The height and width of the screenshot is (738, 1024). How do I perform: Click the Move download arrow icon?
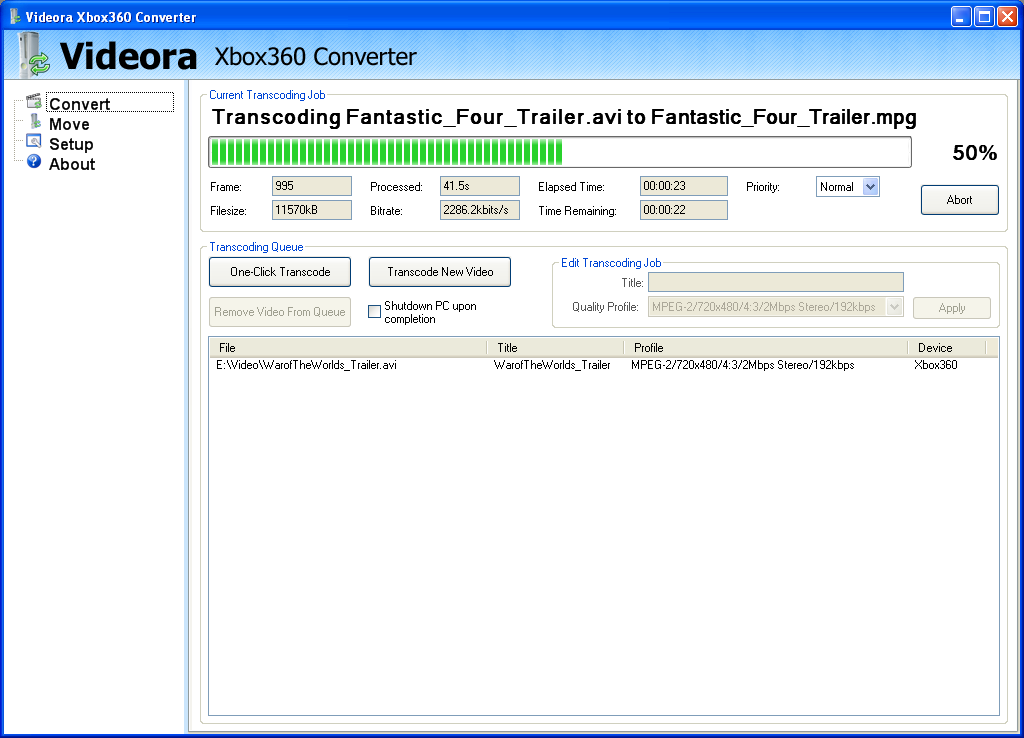(34, 123)
